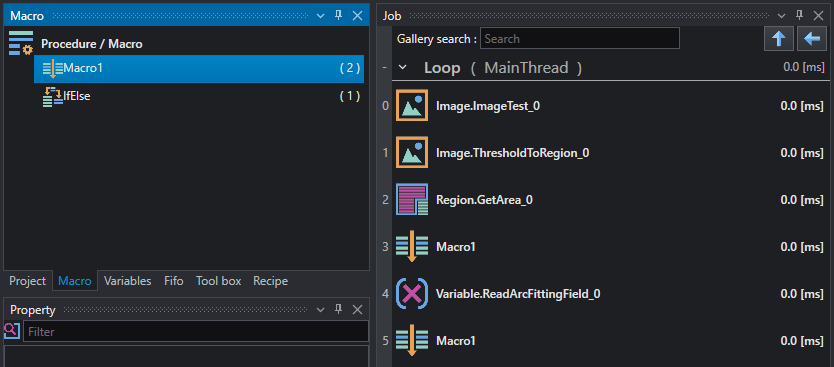Click the Image.ThresholdToRegion_0 step icon

point(412,153)
